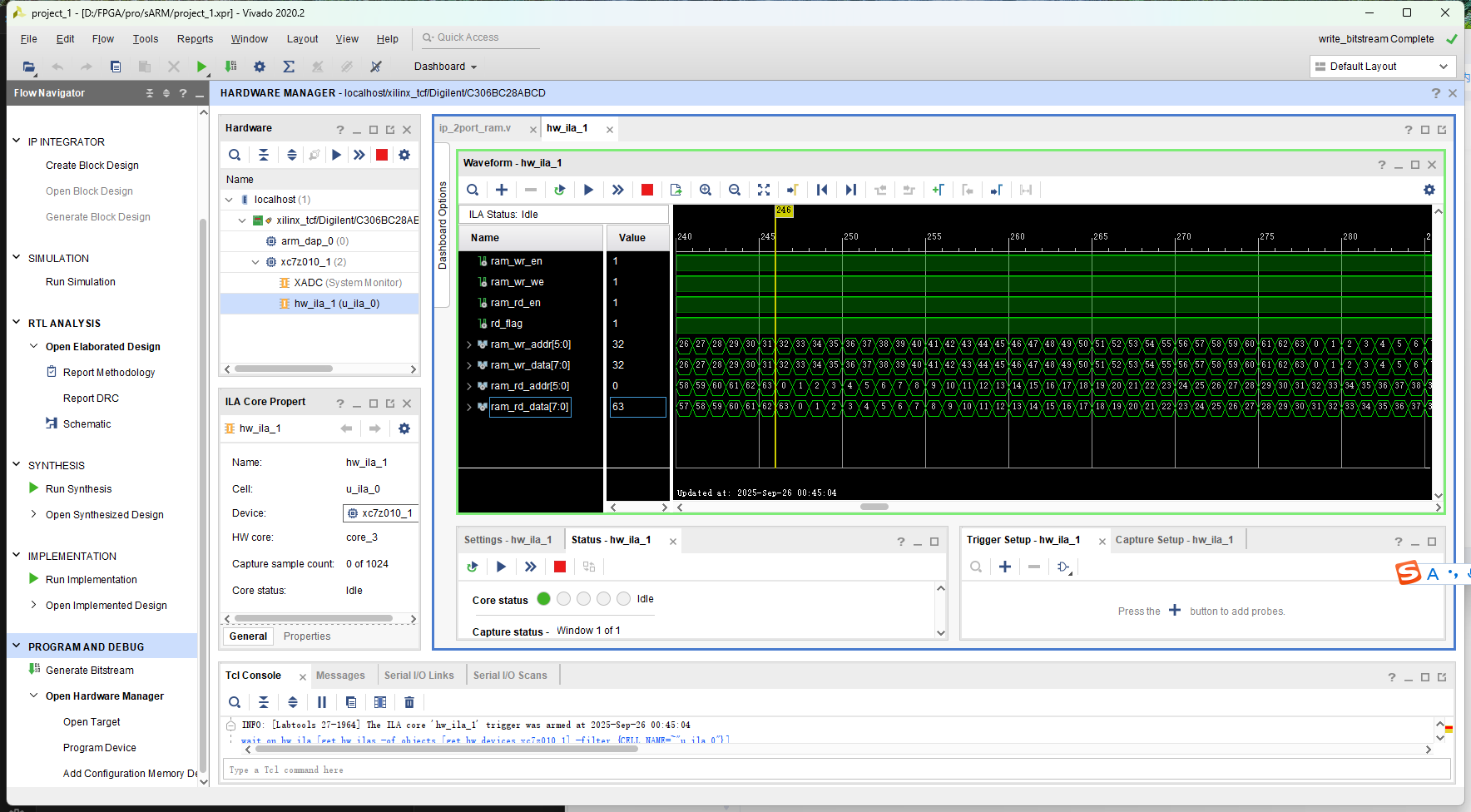
Task: Collapse PROGRAM AND DEBUG section
Action: coord(16,646)
